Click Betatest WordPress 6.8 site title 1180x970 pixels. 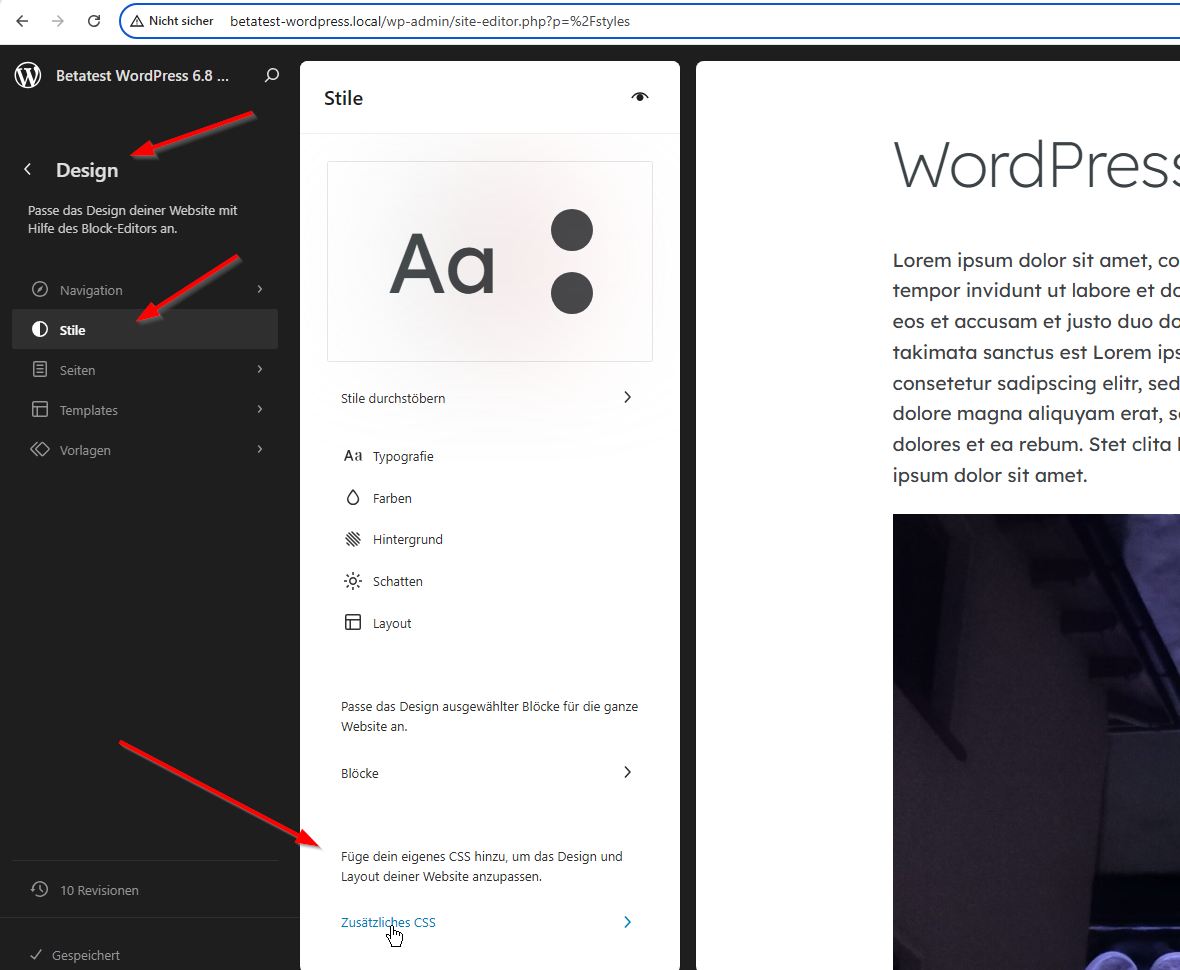tap(142, 75)
